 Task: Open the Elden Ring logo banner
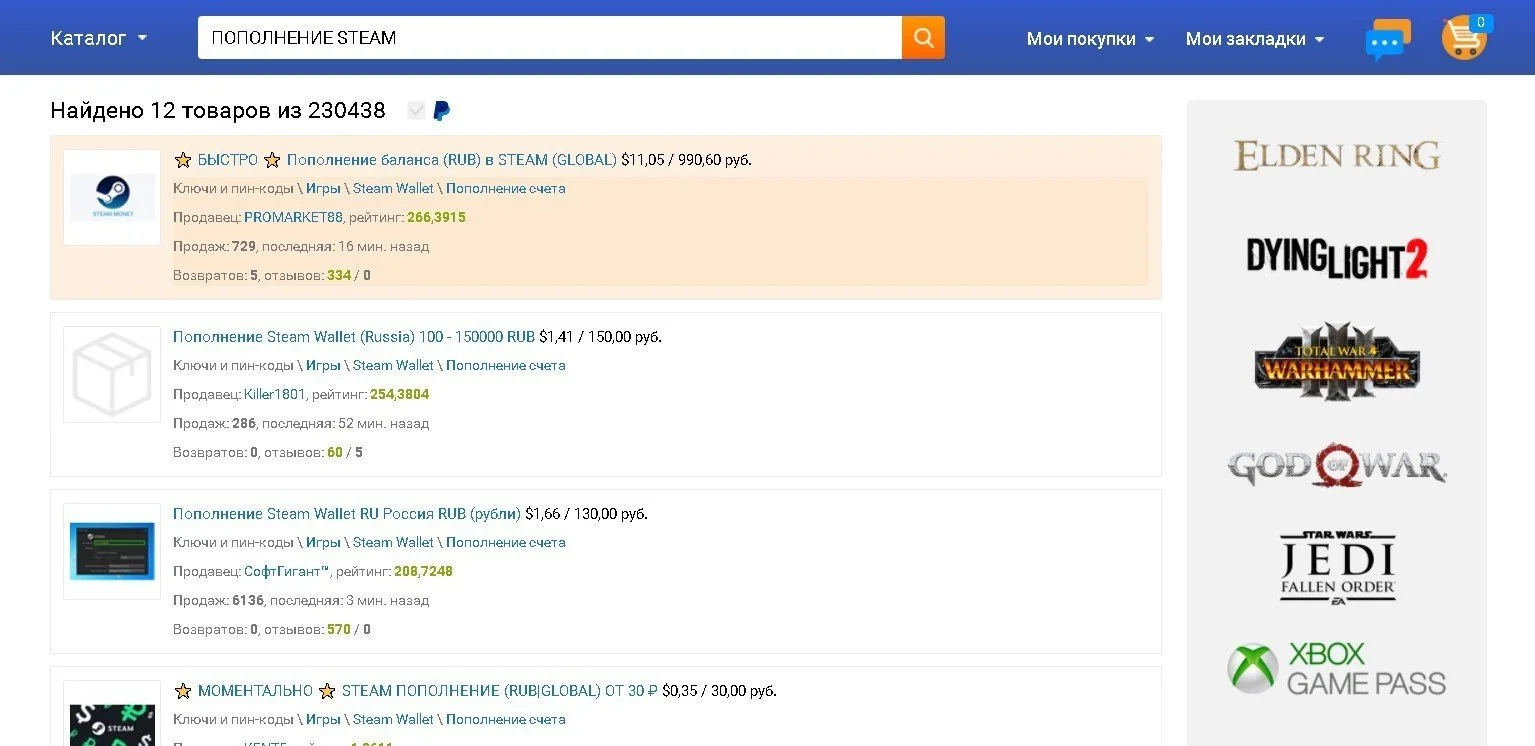(1337, 155)
